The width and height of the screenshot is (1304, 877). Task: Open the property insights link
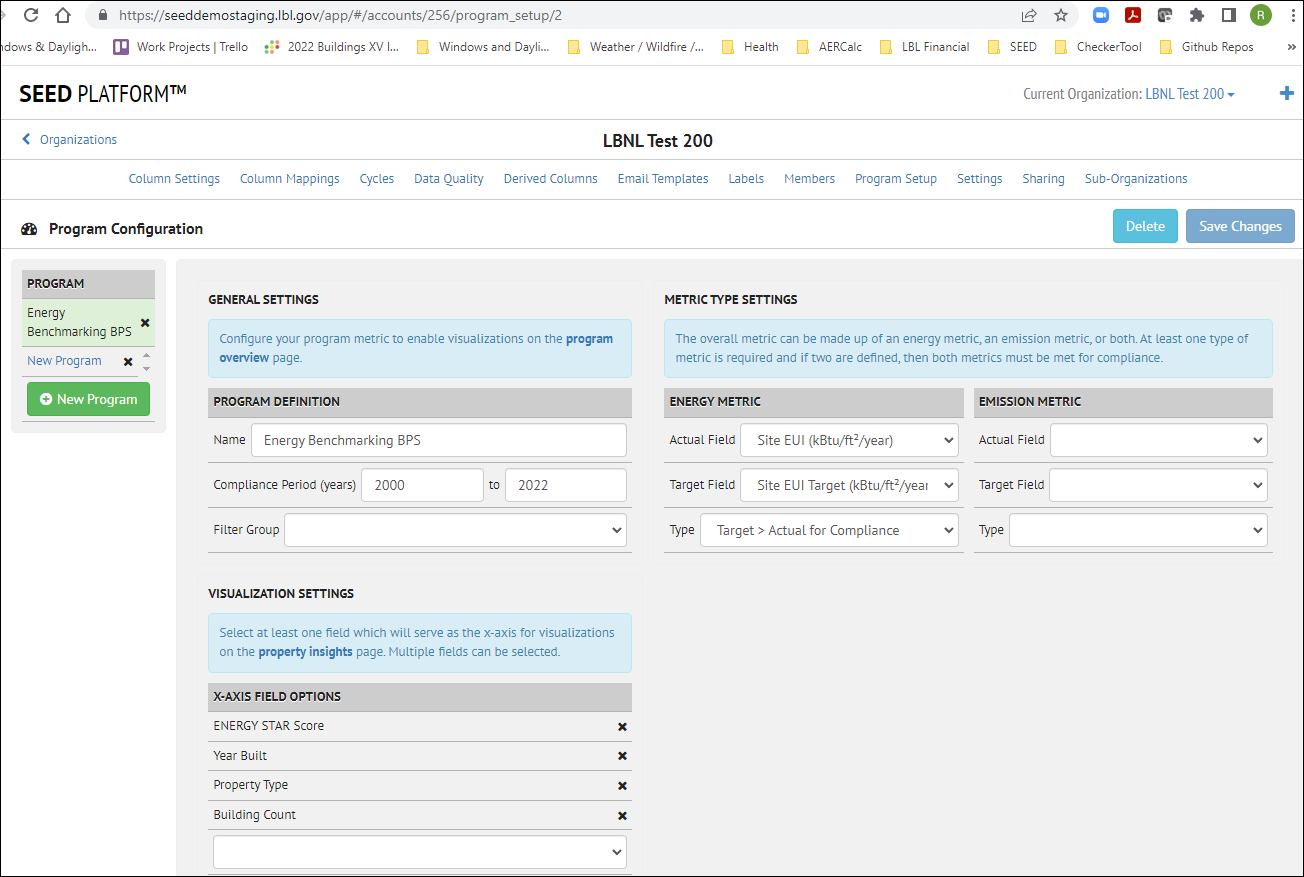pos(304,650)
